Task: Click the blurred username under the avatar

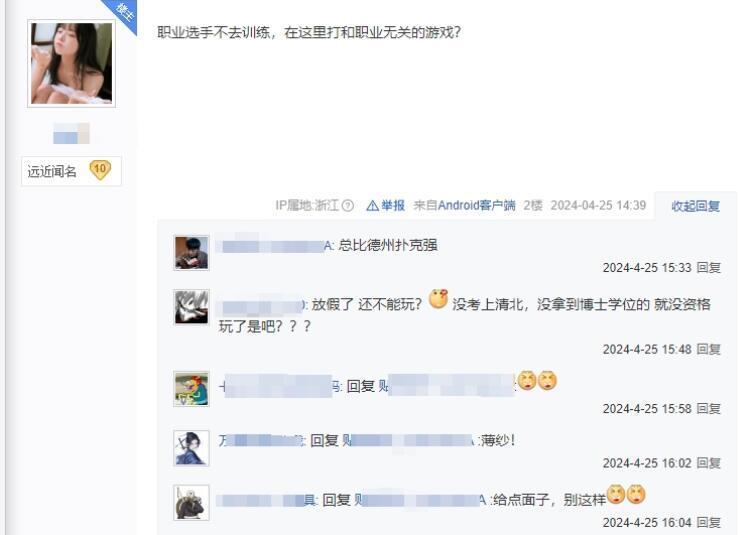Action: pos(71,134)
